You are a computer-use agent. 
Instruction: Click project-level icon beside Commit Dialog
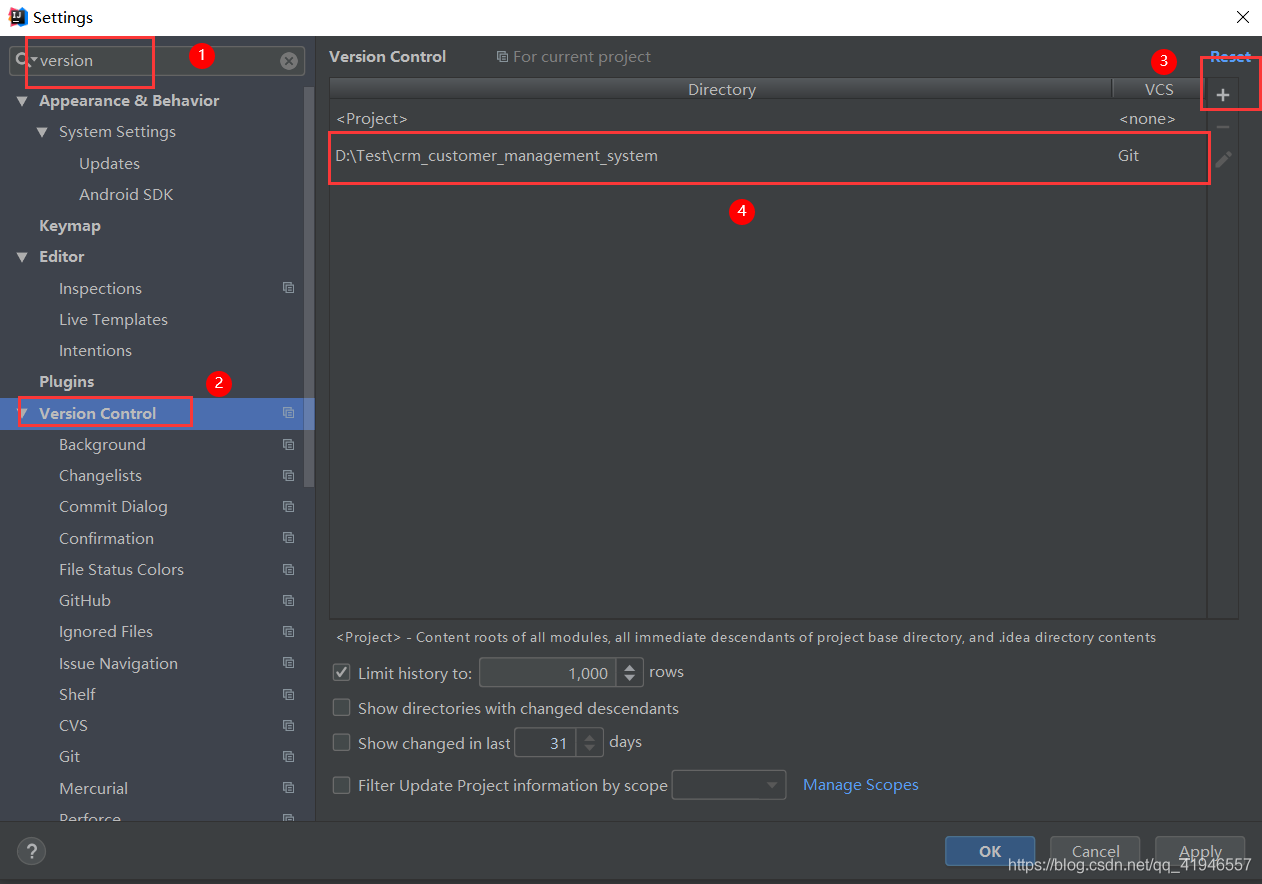pyautogui.click(x=288, y=506)
